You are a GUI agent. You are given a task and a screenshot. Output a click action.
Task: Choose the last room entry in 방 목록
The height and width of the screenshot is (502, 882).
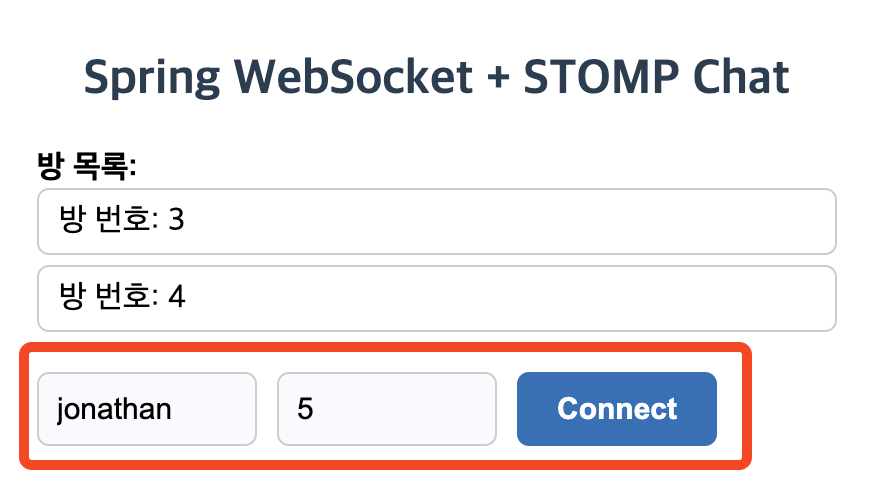coord(436,298)
